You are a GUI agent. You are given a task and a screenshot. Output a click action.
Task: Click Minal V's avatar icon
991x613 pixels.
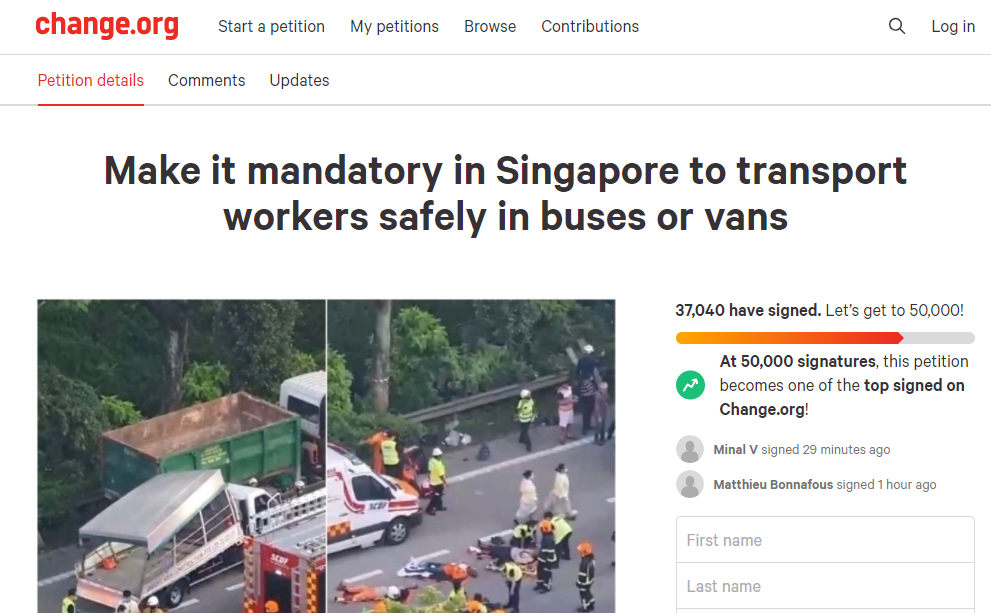pyautogui.click(x=690, y=449)
